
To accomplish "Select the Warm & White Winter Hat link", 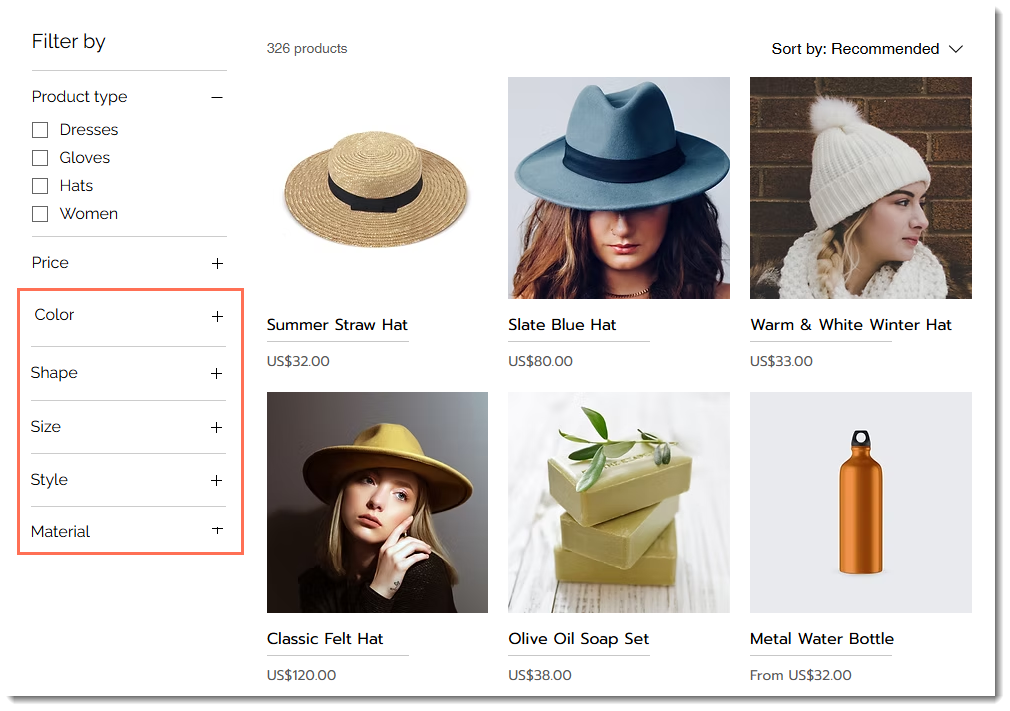I will click(x=851, y=325).
